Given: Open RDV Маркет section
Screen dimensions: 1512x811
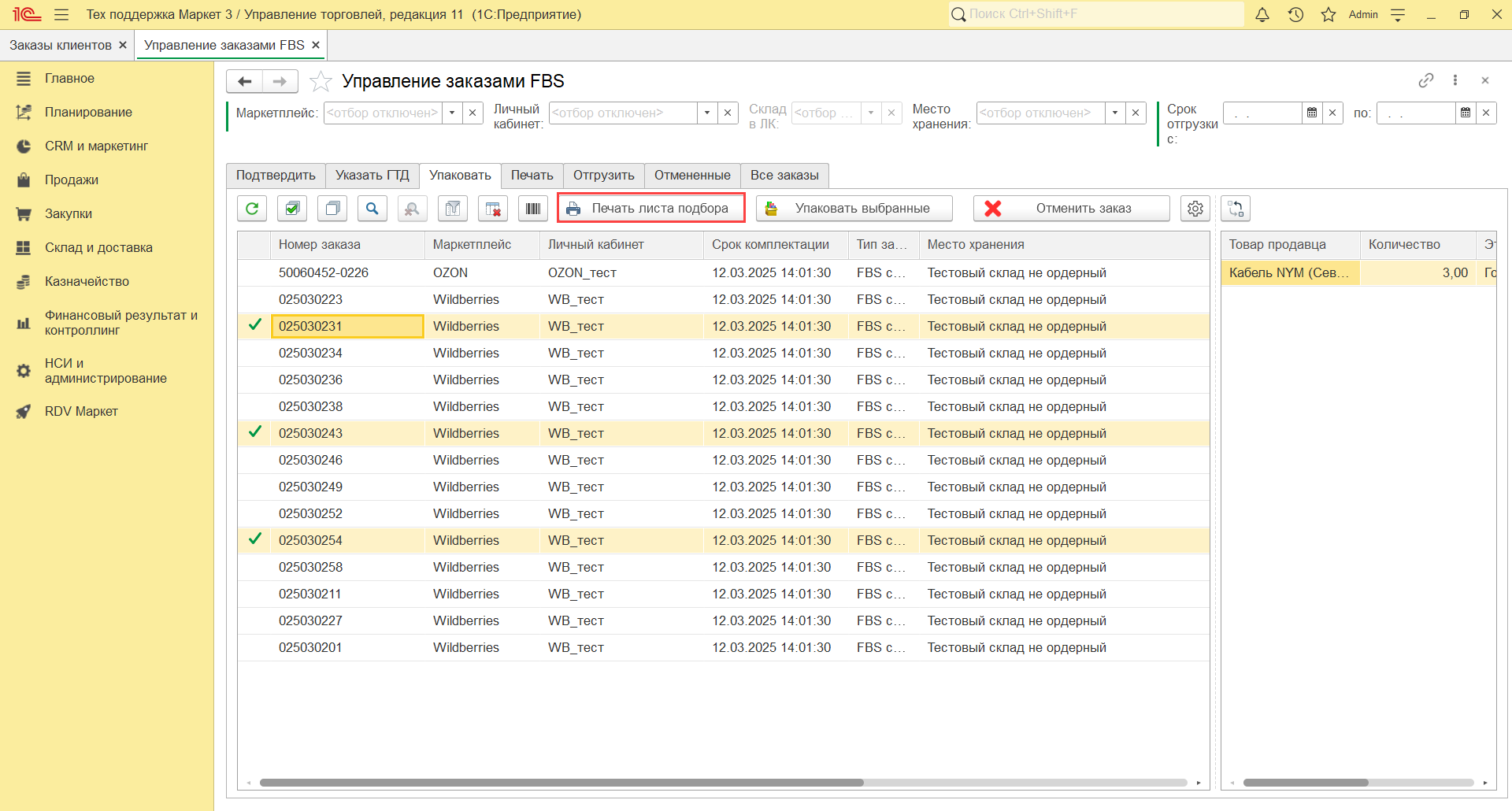Looking at the screenshot, I should tap(81, 411).
